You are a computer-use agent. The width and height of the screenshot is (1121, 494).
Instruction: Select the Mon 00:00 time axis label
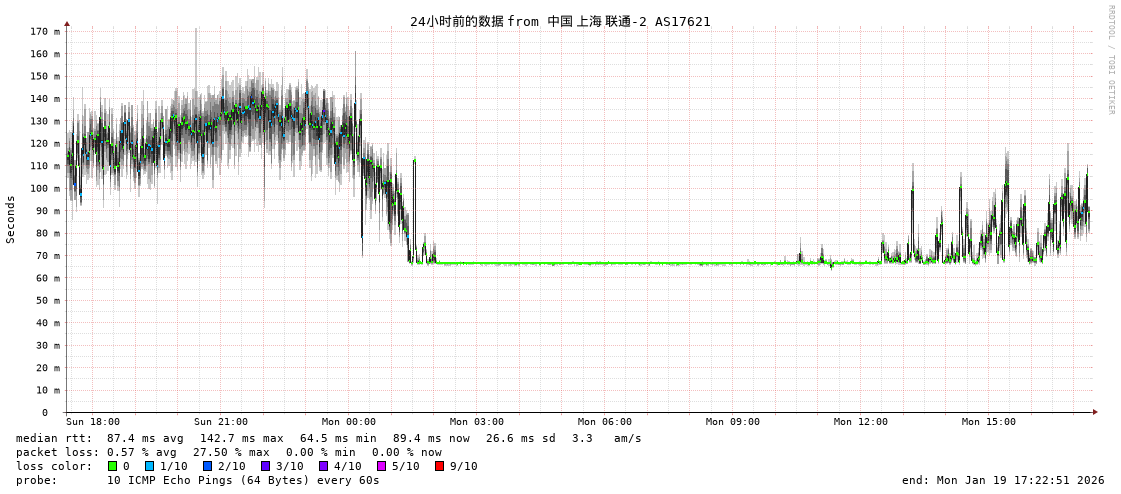click(349, 422)
